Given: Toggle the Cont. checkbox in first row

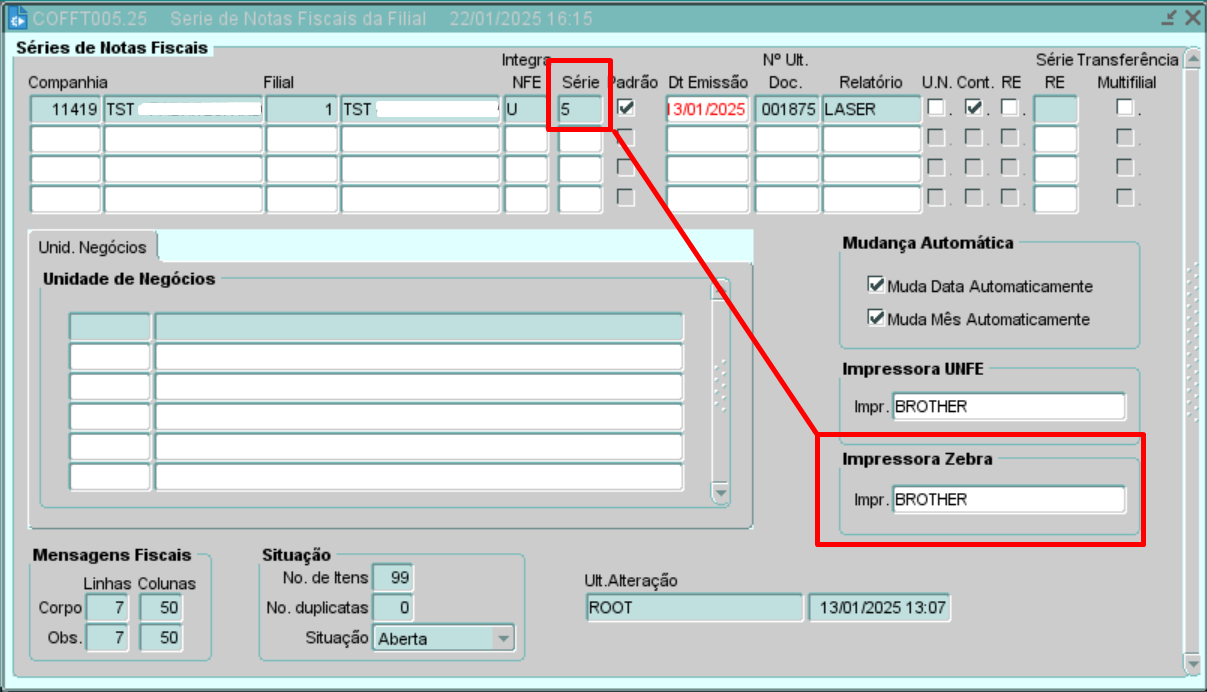Looking at the screenshot, I should pyautogui.click(x=973, y=108).
